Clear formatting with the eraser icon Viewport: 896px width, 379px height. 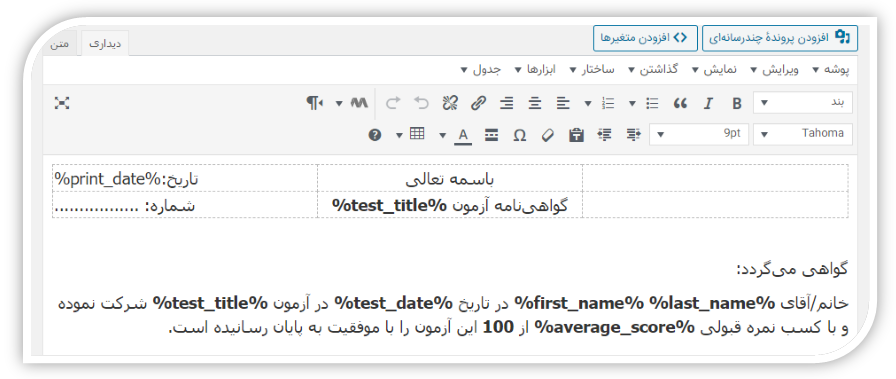tap(547, 135)
